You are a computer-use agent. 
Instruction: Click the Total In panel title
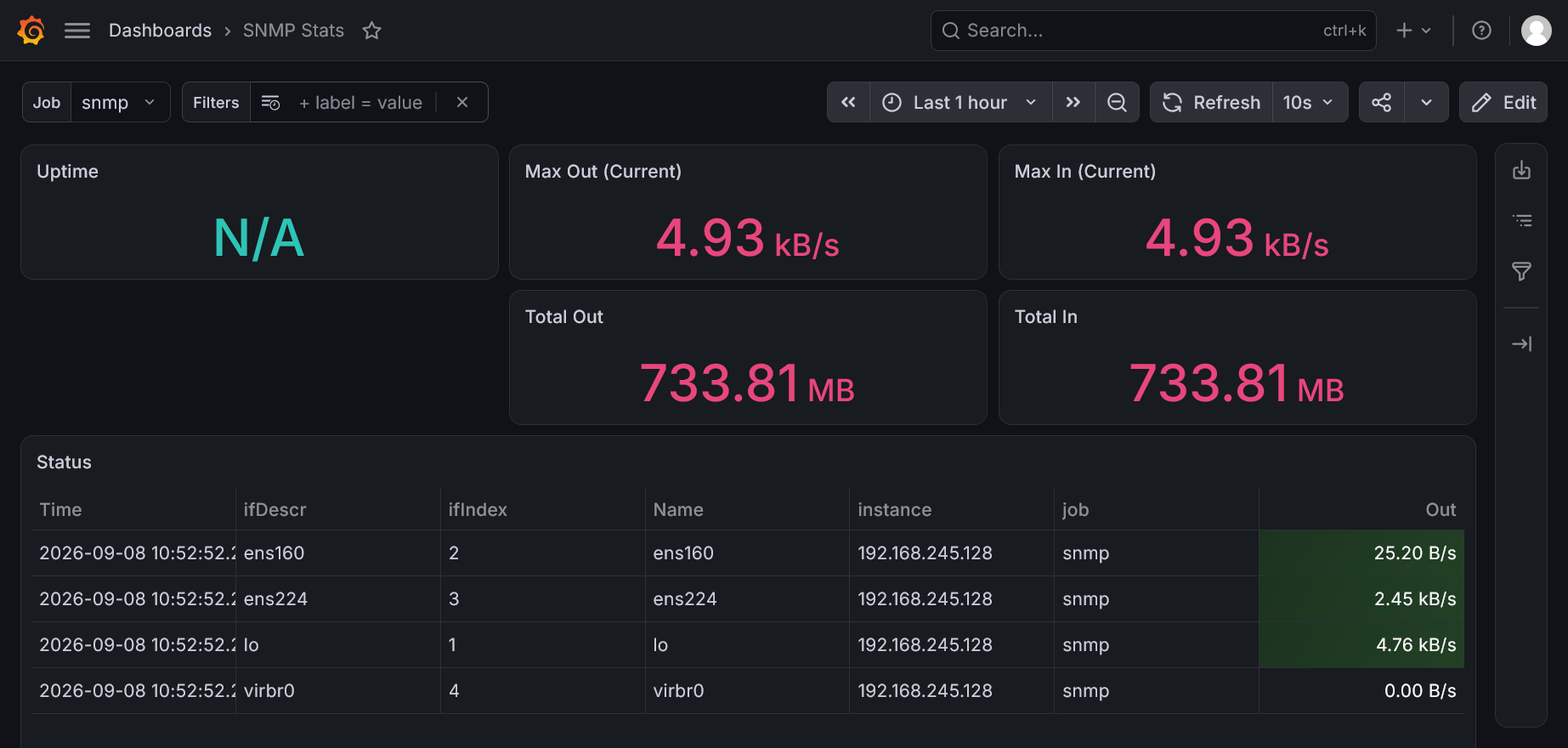tap(1045, 316)
